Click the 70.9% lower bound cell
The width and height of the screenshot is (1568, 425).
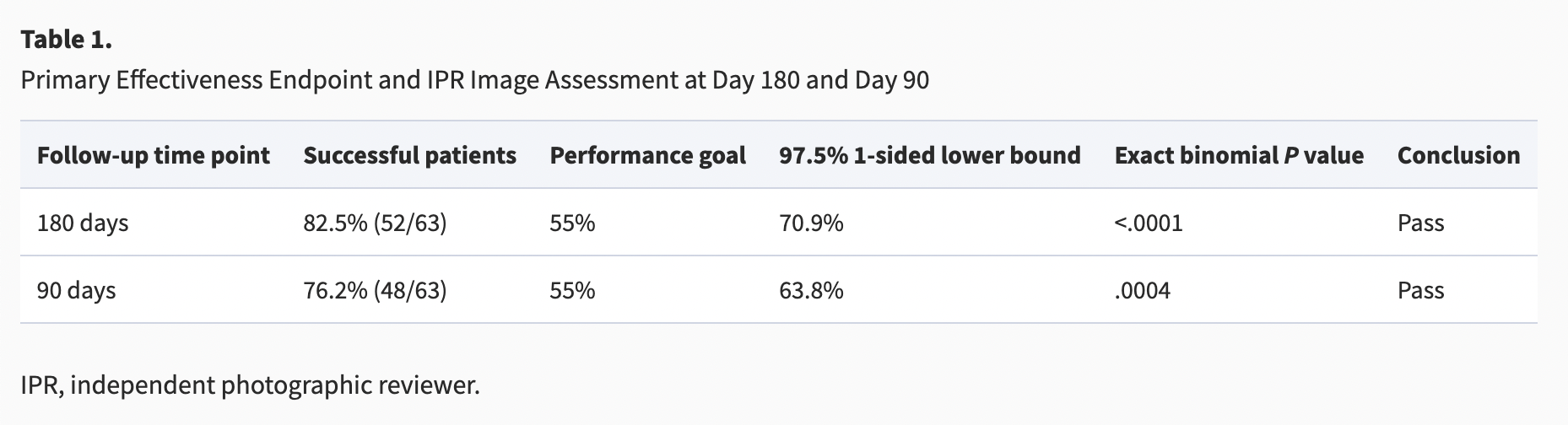click(811, 223)
